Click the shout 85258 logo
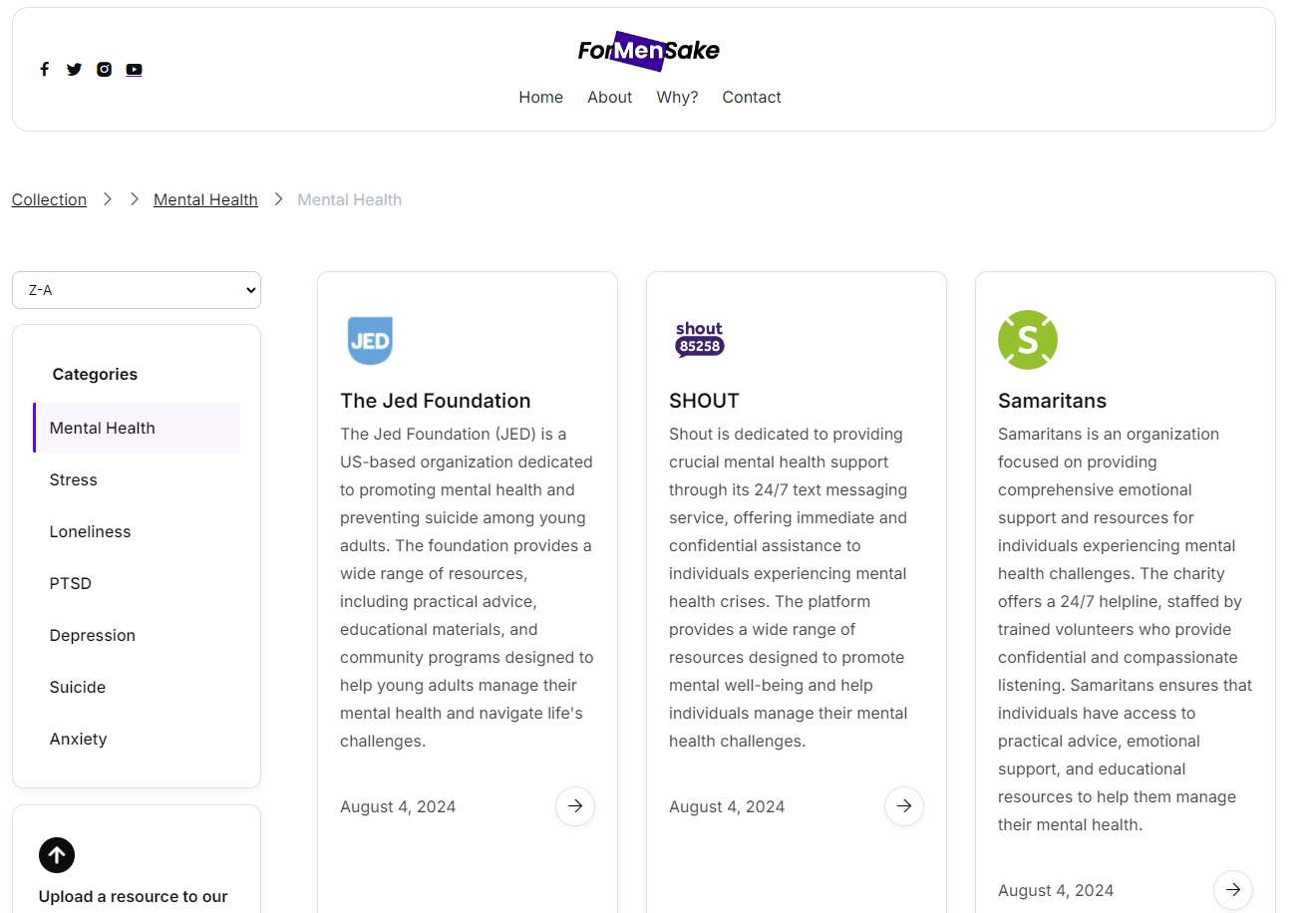The height and width of the screenshot is (913, 1316). (x=699, y=339)
